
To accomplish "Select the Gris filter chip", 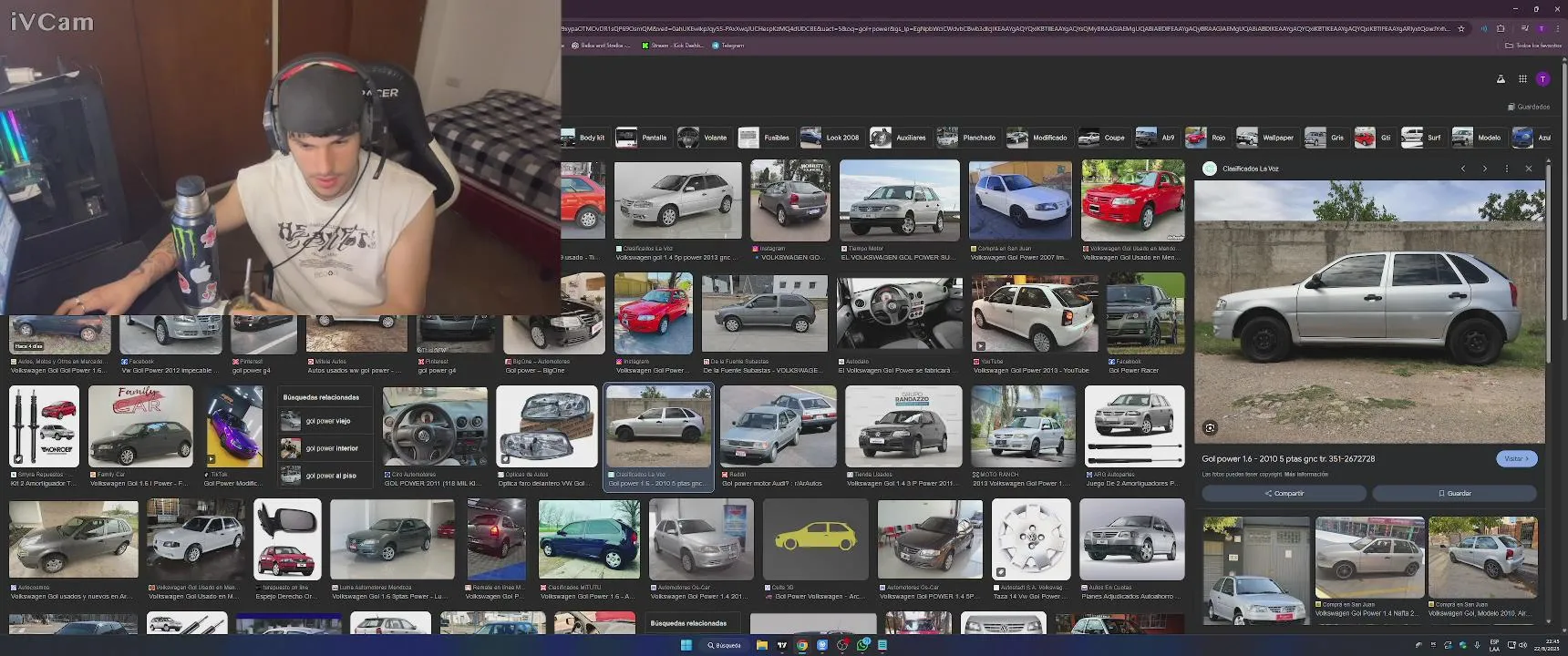I will pos(1326,138).
